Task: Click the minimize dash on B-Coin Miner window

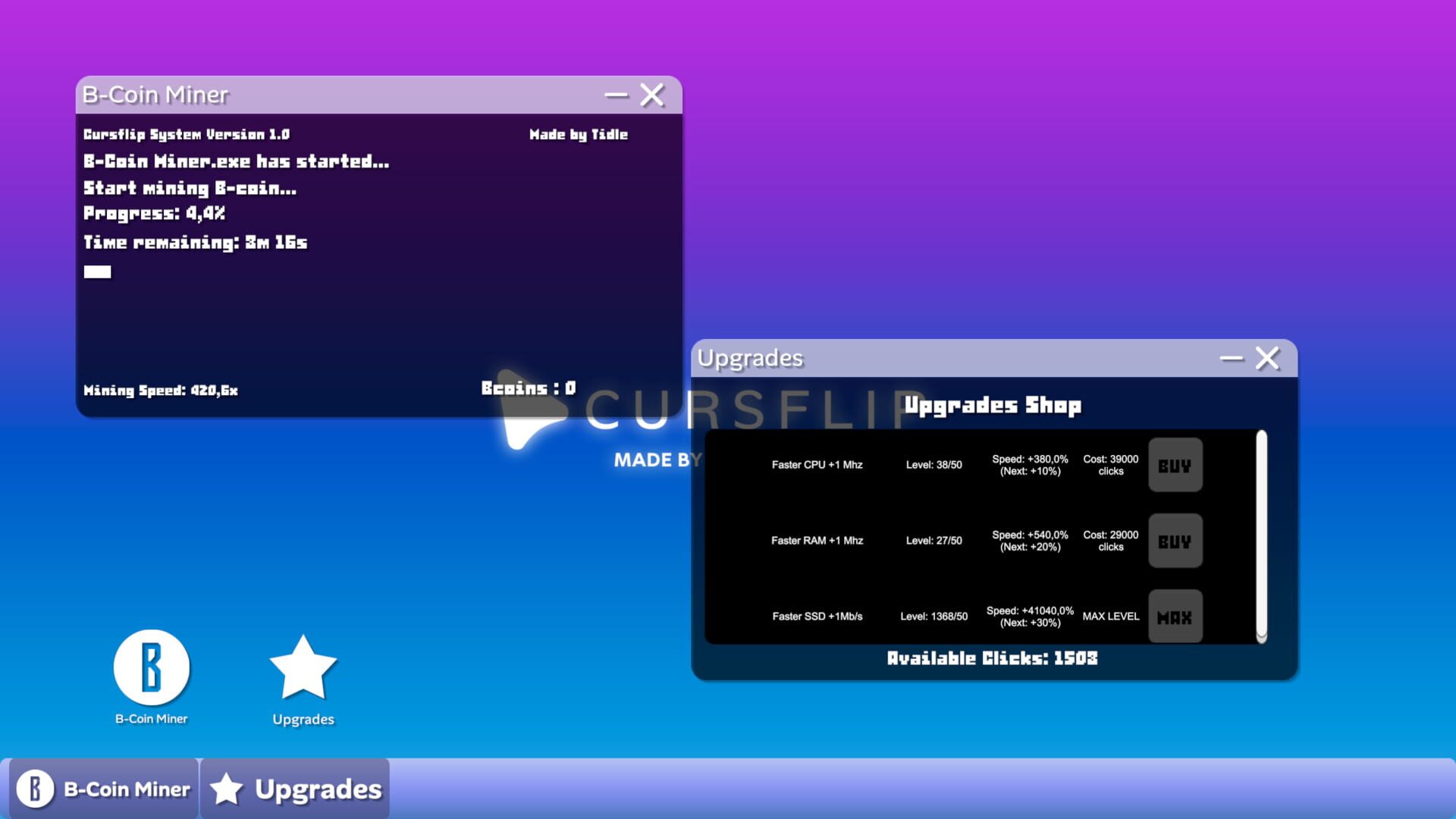Action: point(615,95)
